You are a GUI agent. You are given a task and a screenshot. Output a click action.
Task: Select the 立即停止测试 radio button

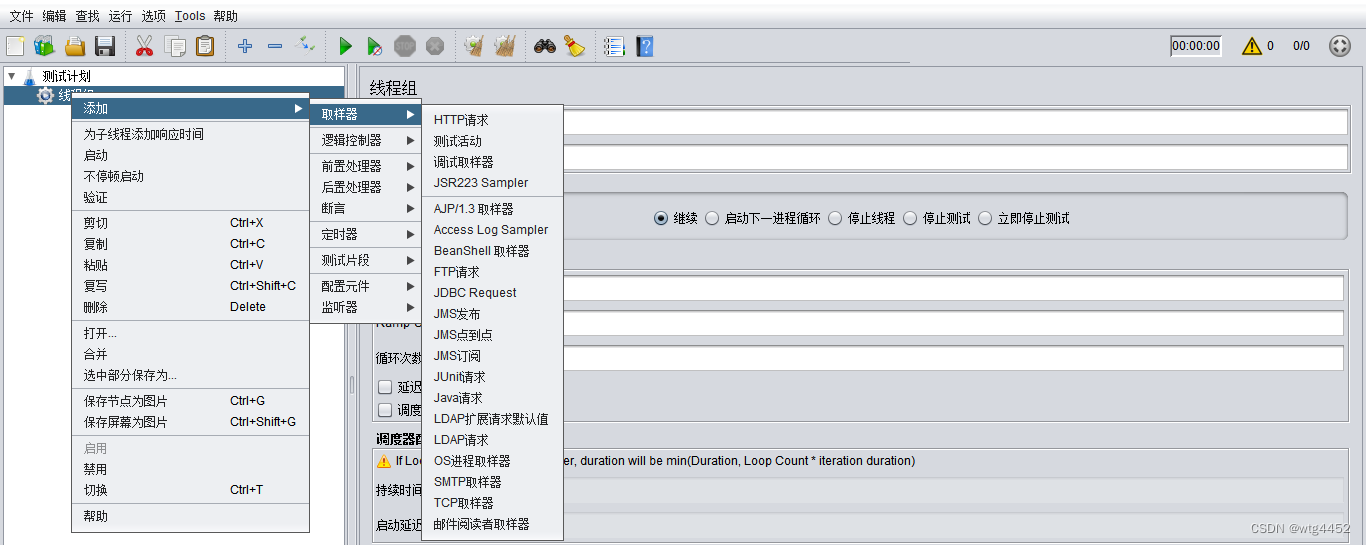[985, 218]
